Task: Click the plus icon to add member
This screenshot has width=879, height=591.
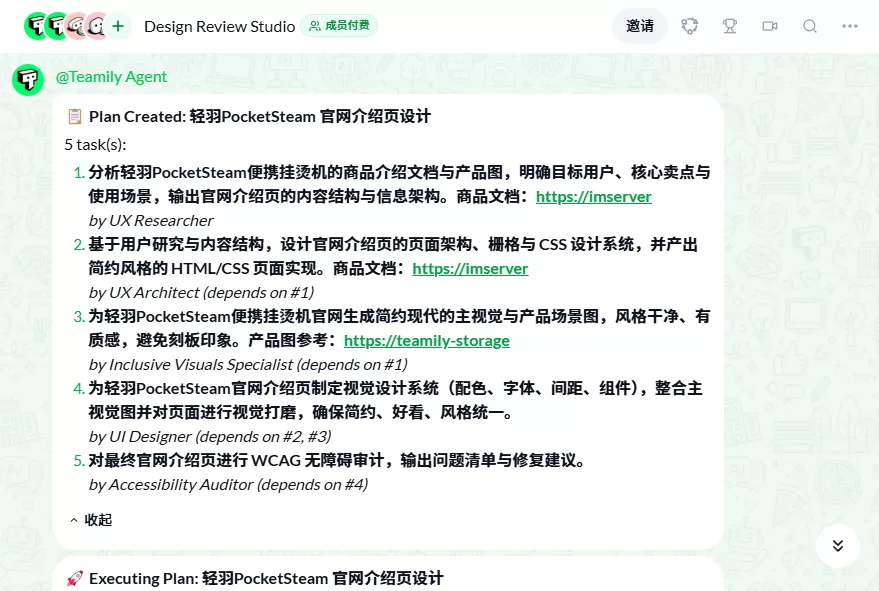Action: (118, 26)
